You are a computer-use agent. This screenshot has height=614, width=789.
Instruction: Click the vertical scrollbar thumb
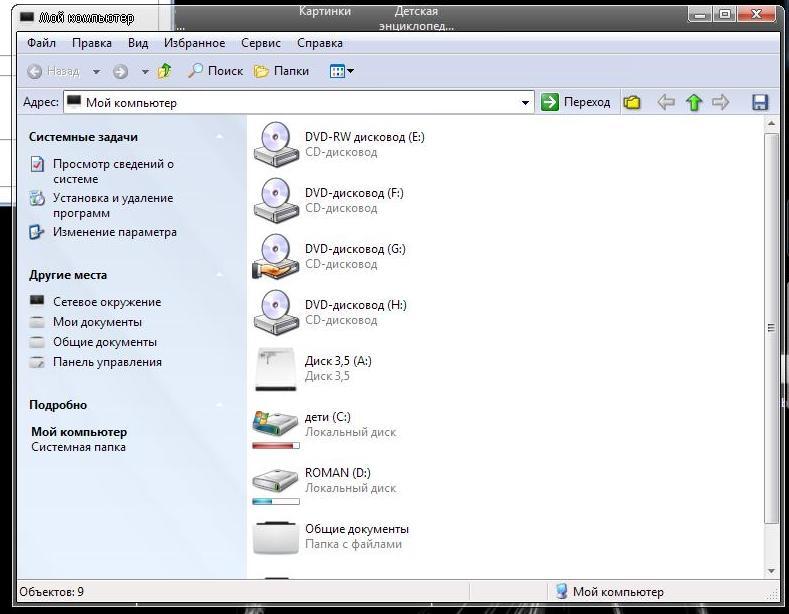tap(770, 329)
